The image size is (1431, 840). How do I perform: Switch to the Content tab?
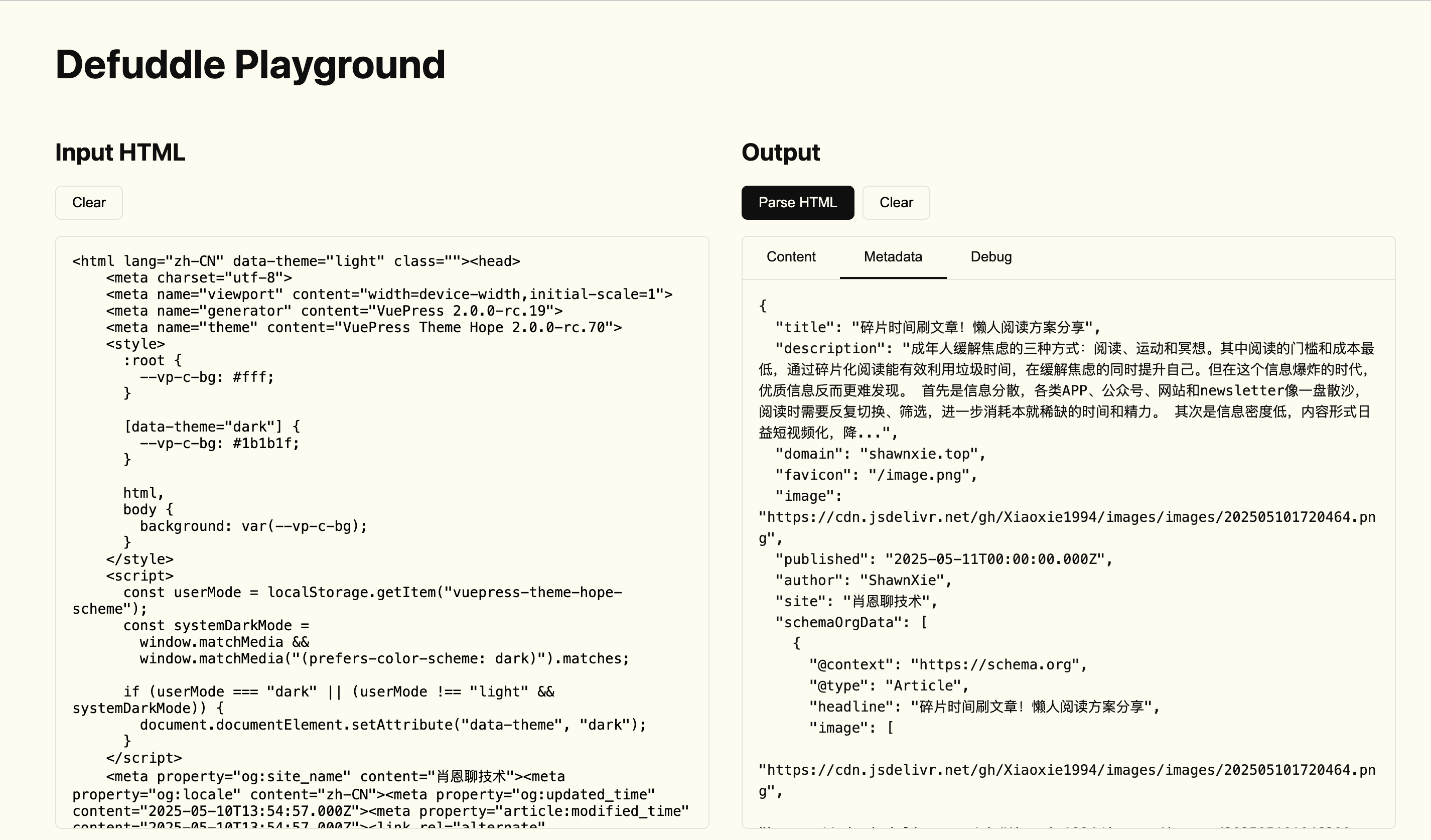[790, 257]
